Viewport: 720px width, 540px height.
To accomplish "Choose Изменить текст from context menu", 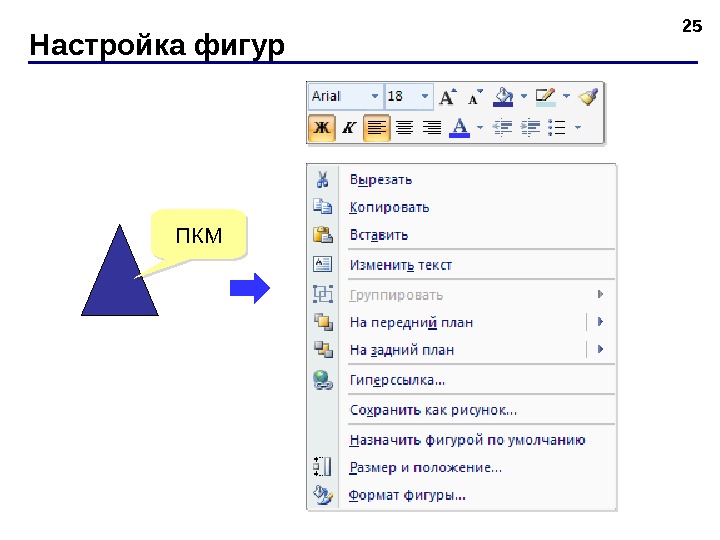I will pos(461,265).
